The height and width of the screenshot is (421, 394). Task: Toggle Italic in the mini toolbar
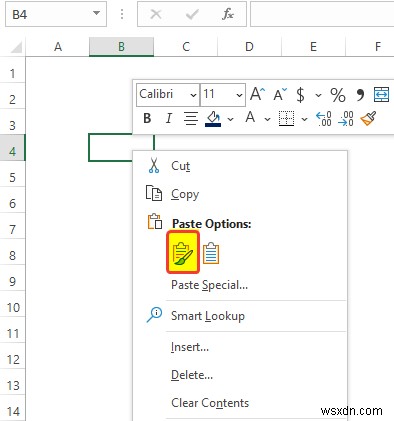click(169, 118)
